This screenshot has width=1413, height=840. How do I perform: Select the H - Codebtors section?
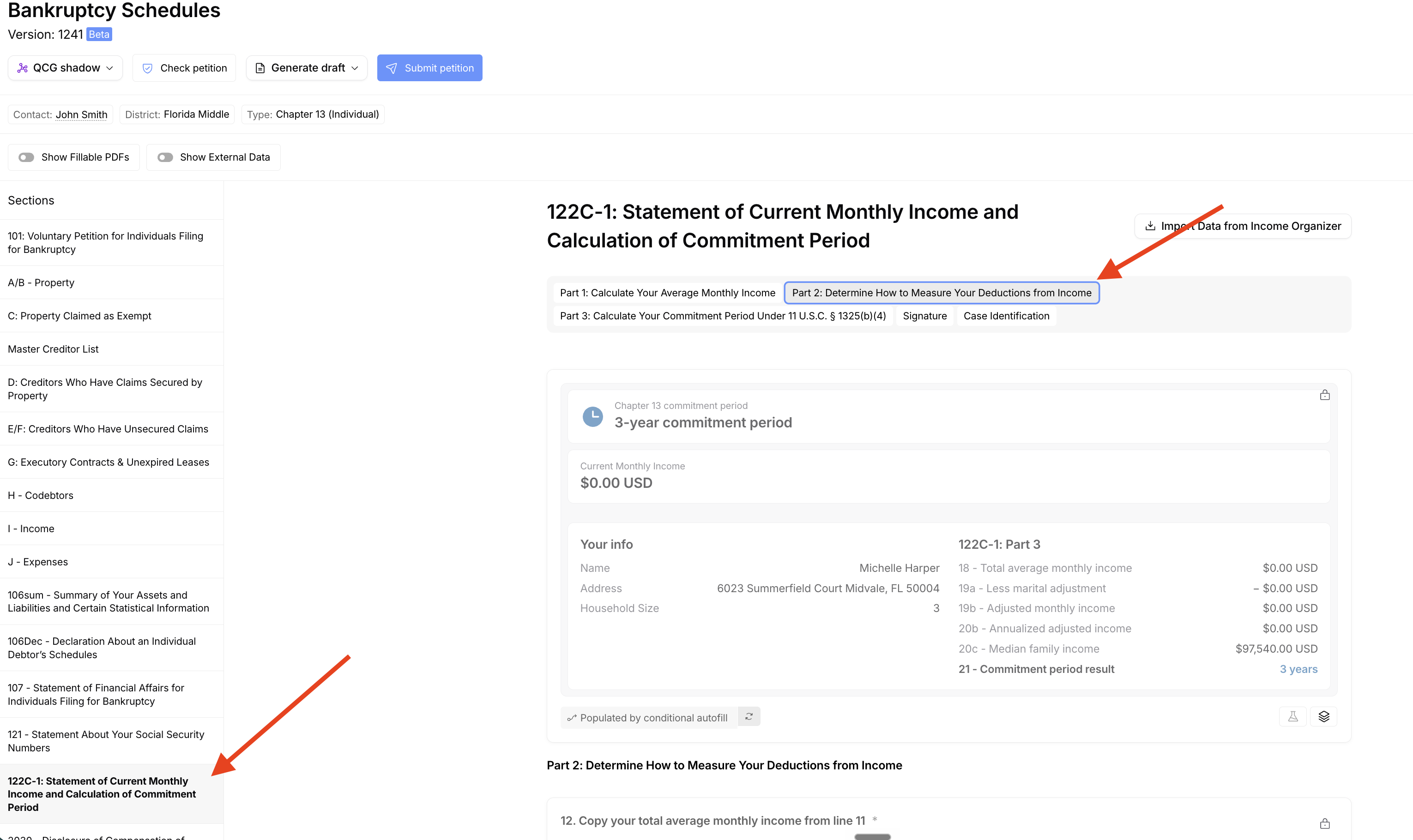coord(112,495)
